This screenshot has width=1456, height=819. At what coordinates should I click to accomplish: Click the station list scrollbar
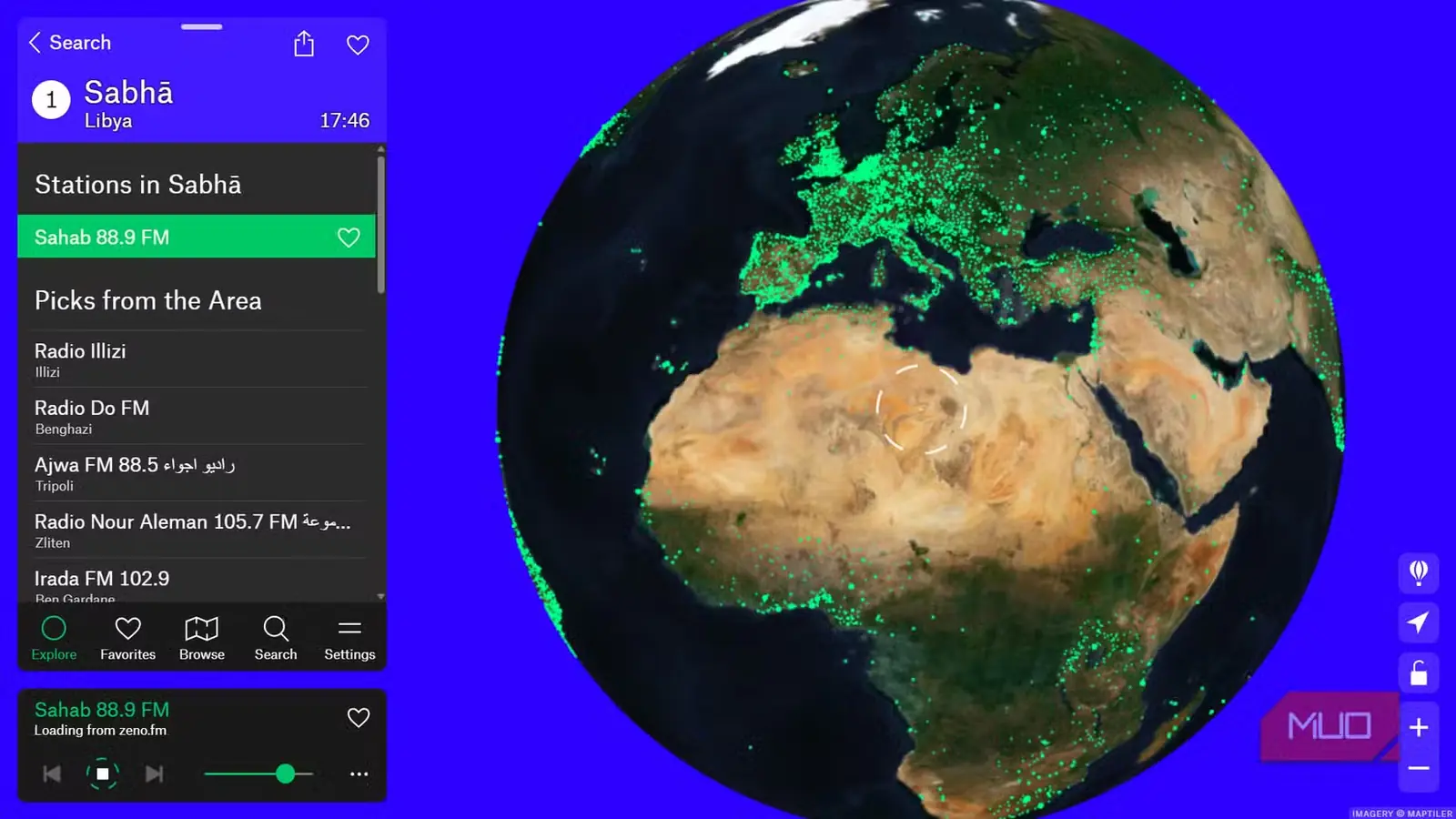click(x=380, y=225)
